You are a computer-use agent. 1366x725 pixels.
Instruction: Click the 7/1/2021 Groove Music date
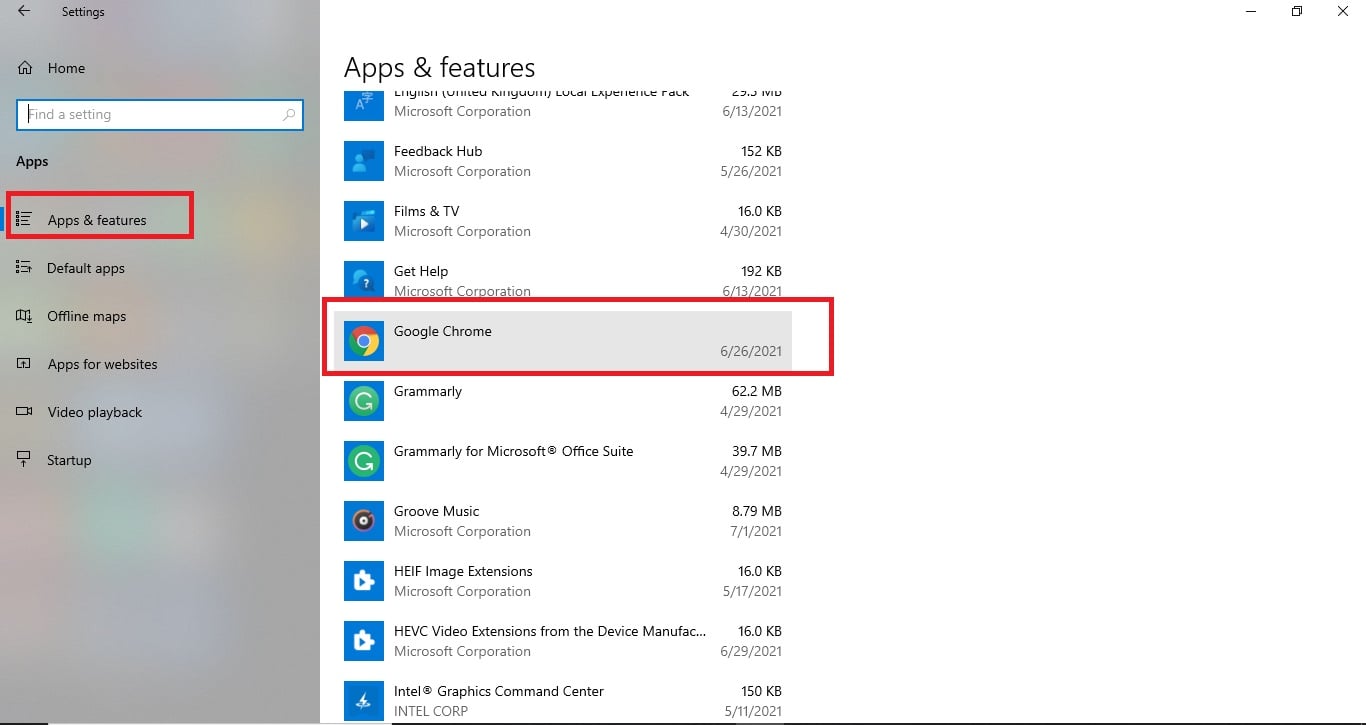click(x=755, y=531)
